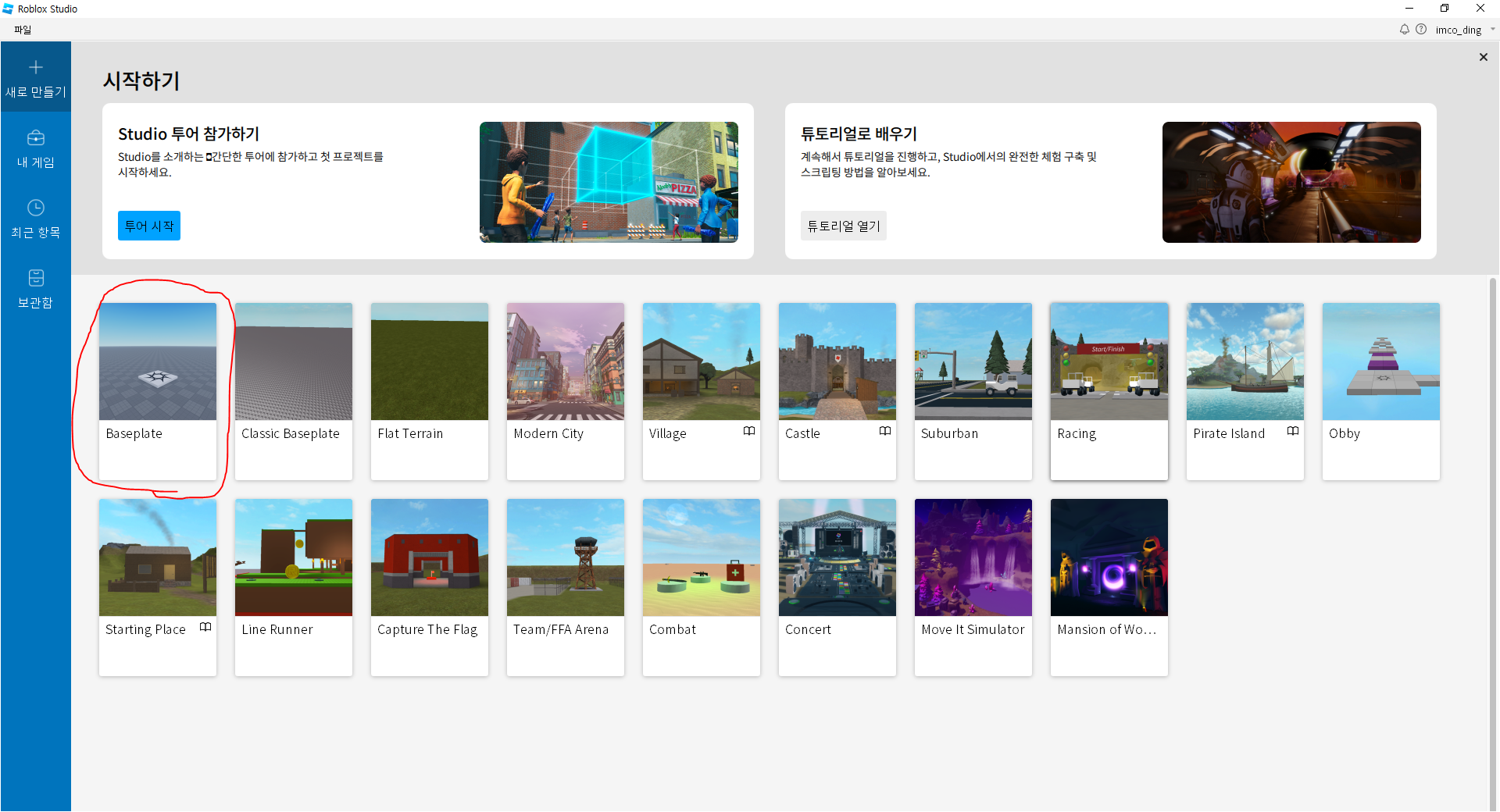This screenshot has width=1500, height=812.
Task: Click the 튜토리얼 열기 button
Action: click(844, 226)
